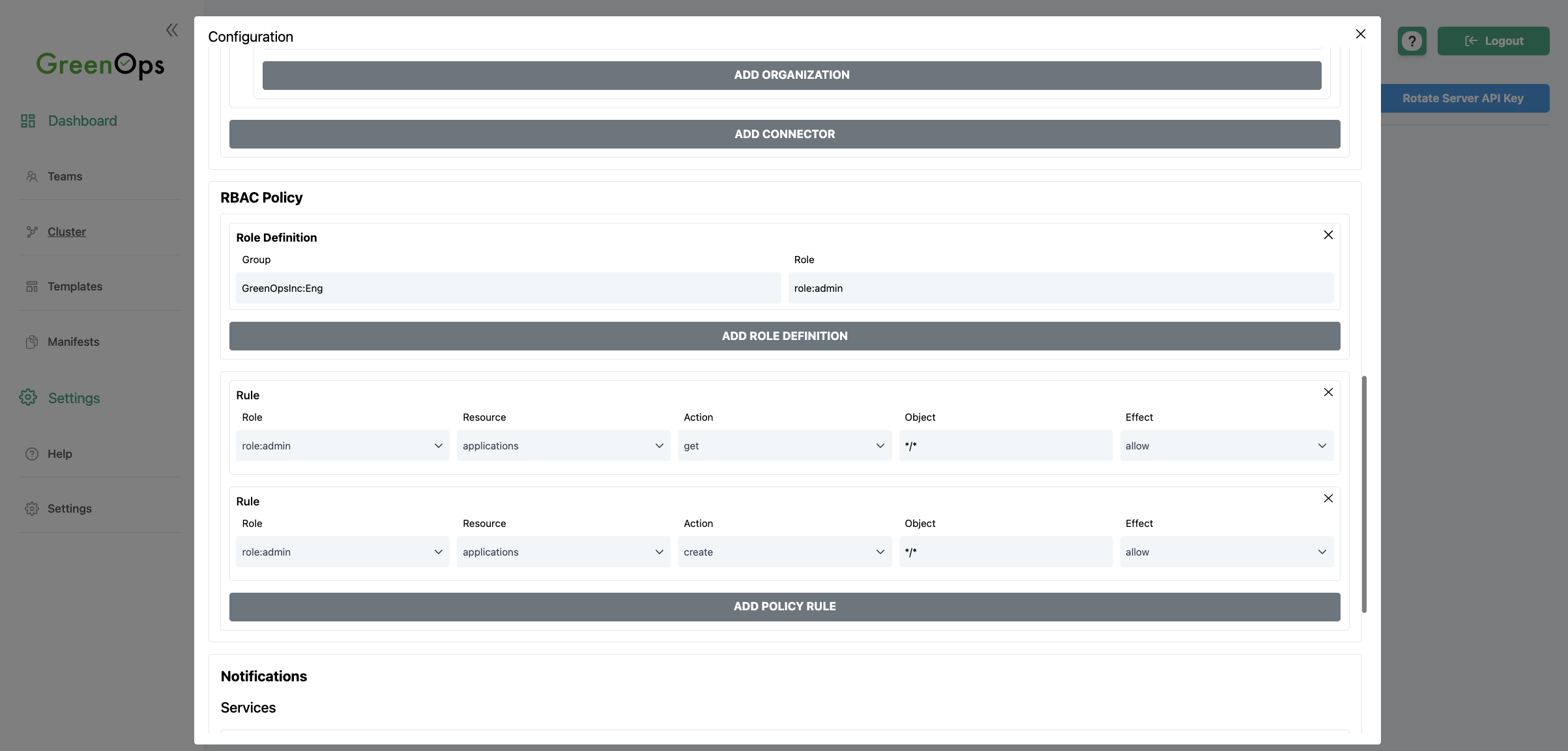The height and width of the screenshot is (751, 1568).
Task: Edit the Group field GreenOpsInc:Eng
Action: pos(508,288)
